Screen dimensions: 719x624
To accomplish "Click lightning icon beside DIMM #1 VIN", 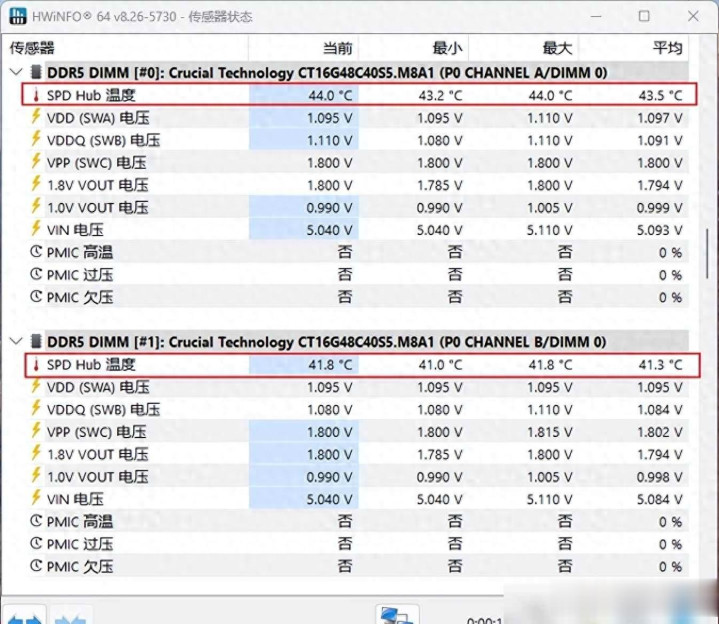I will (36, 498).
